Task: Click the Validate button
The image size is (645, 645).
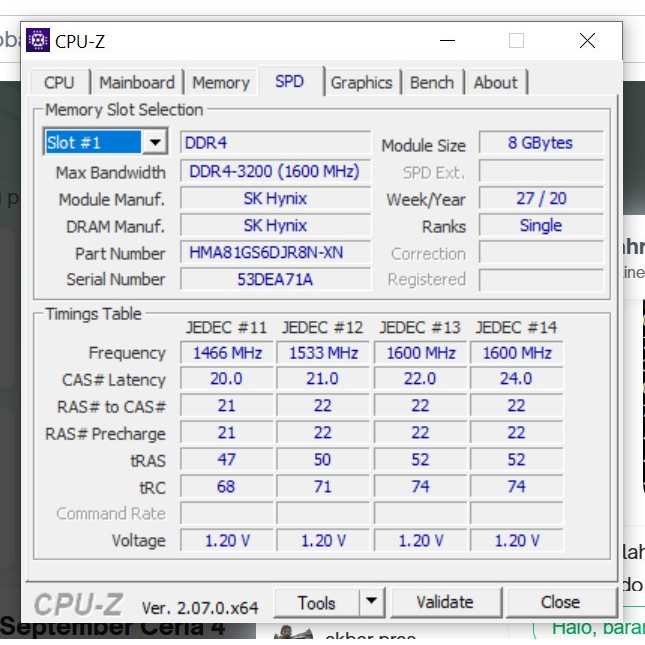Action: [445, 602]
